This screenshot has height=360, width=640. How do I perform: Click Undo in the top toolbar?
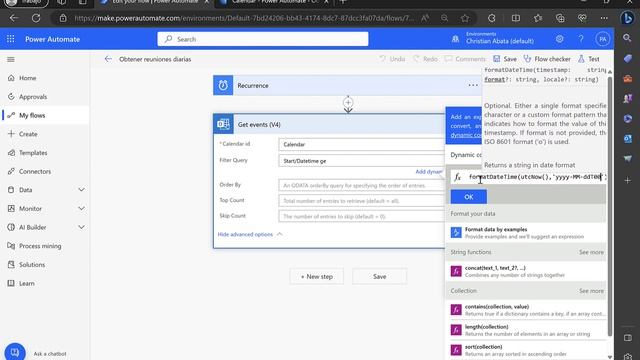392,59
